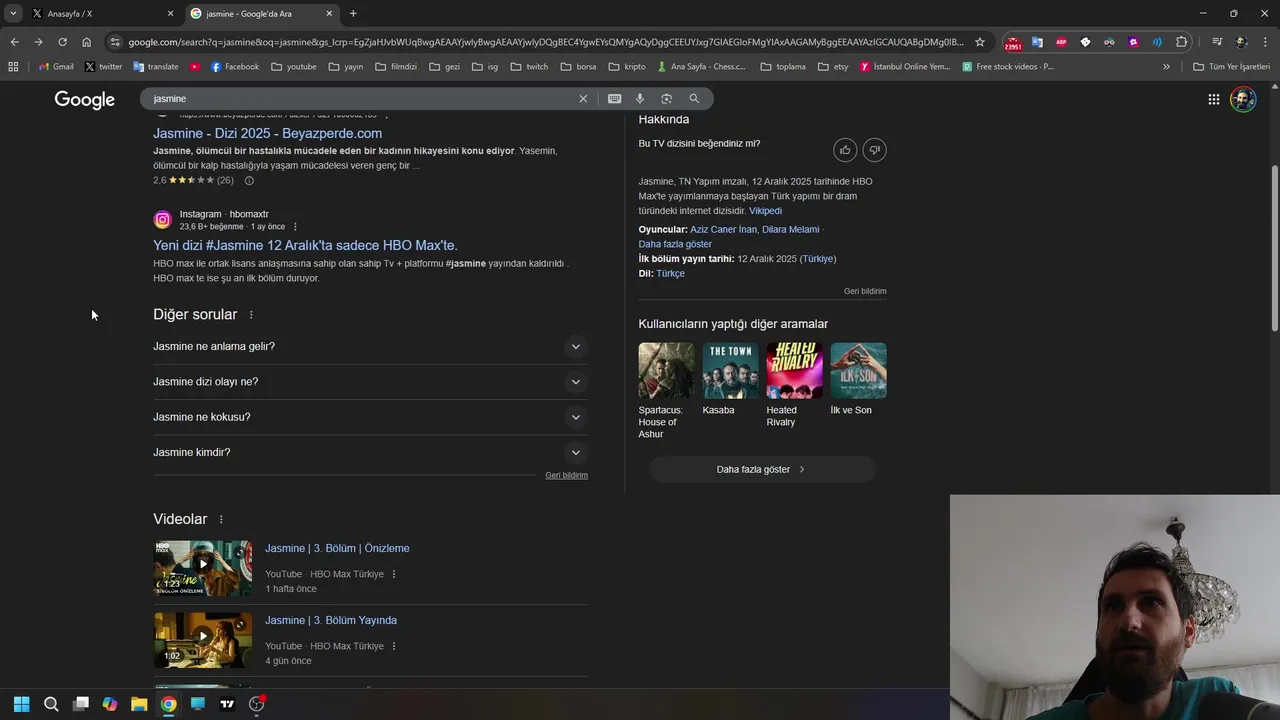Show hidden bookmarks overflow chevron
Screen dimensions: 1280x720
(x=1166, y=67)
